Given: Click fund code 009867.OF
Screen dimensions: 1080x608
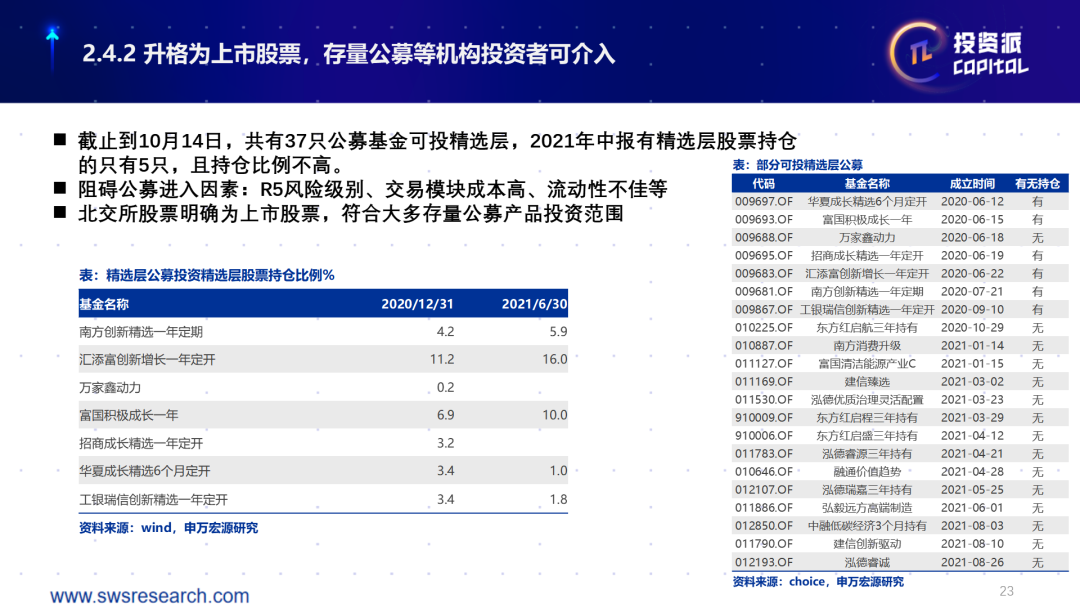Looking at the screenshot, I should 763,310.
